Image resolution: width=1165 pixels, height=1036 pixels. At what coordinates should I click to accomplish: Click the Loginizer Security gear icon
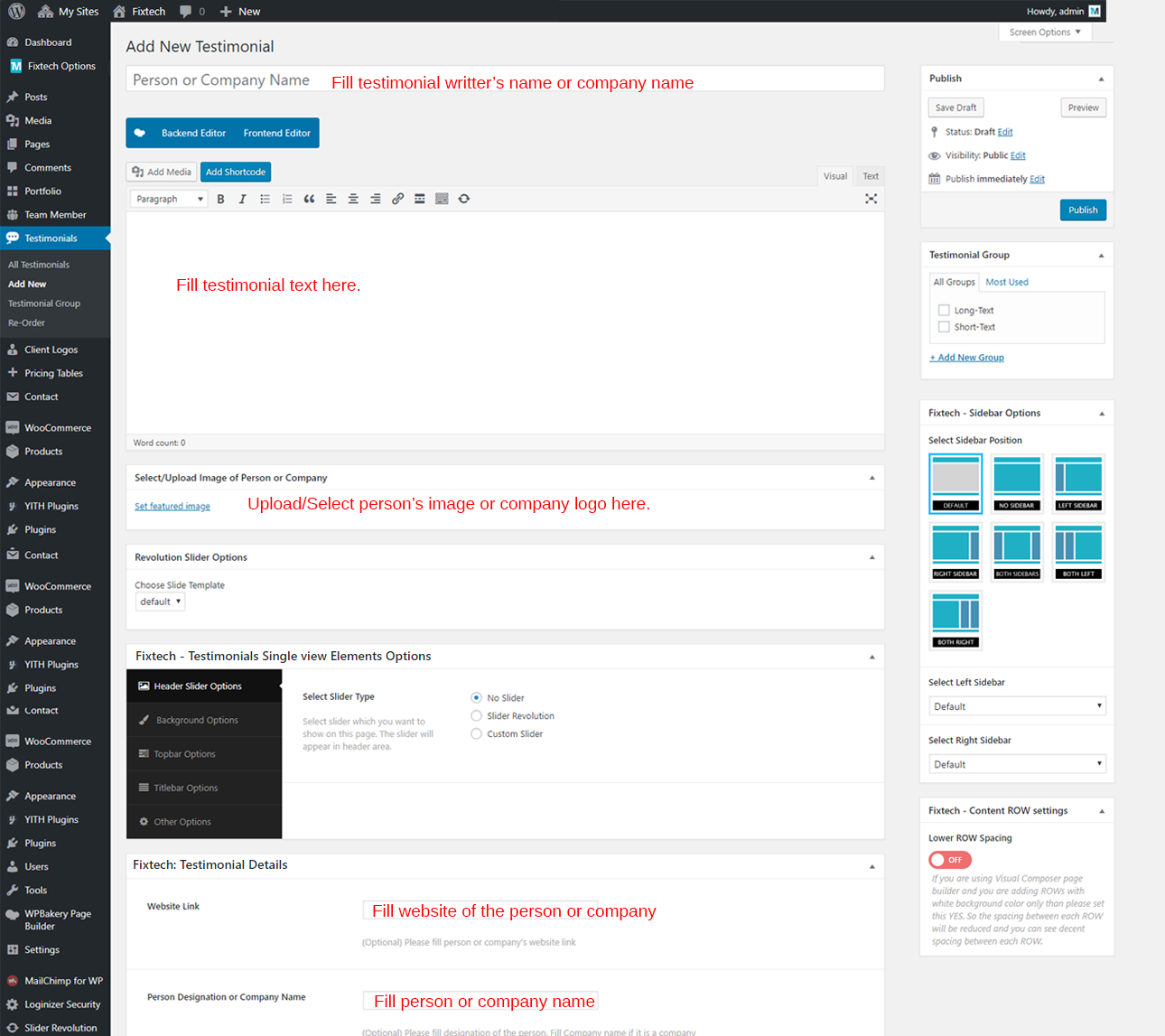pyautogui.click(x=13, y=1004)
